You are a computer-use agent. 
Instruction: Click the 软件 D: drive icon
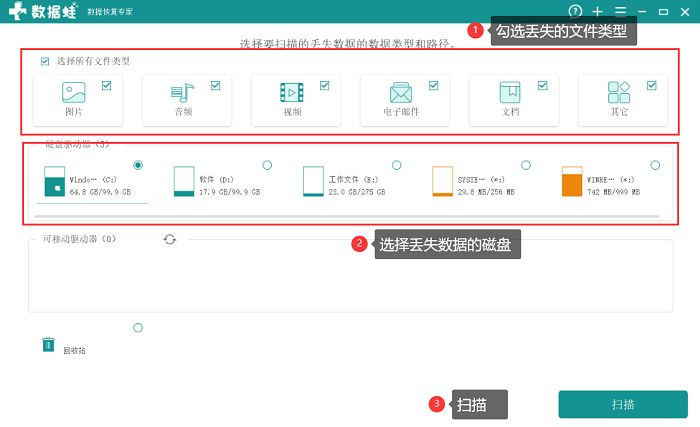coord(184,181)
